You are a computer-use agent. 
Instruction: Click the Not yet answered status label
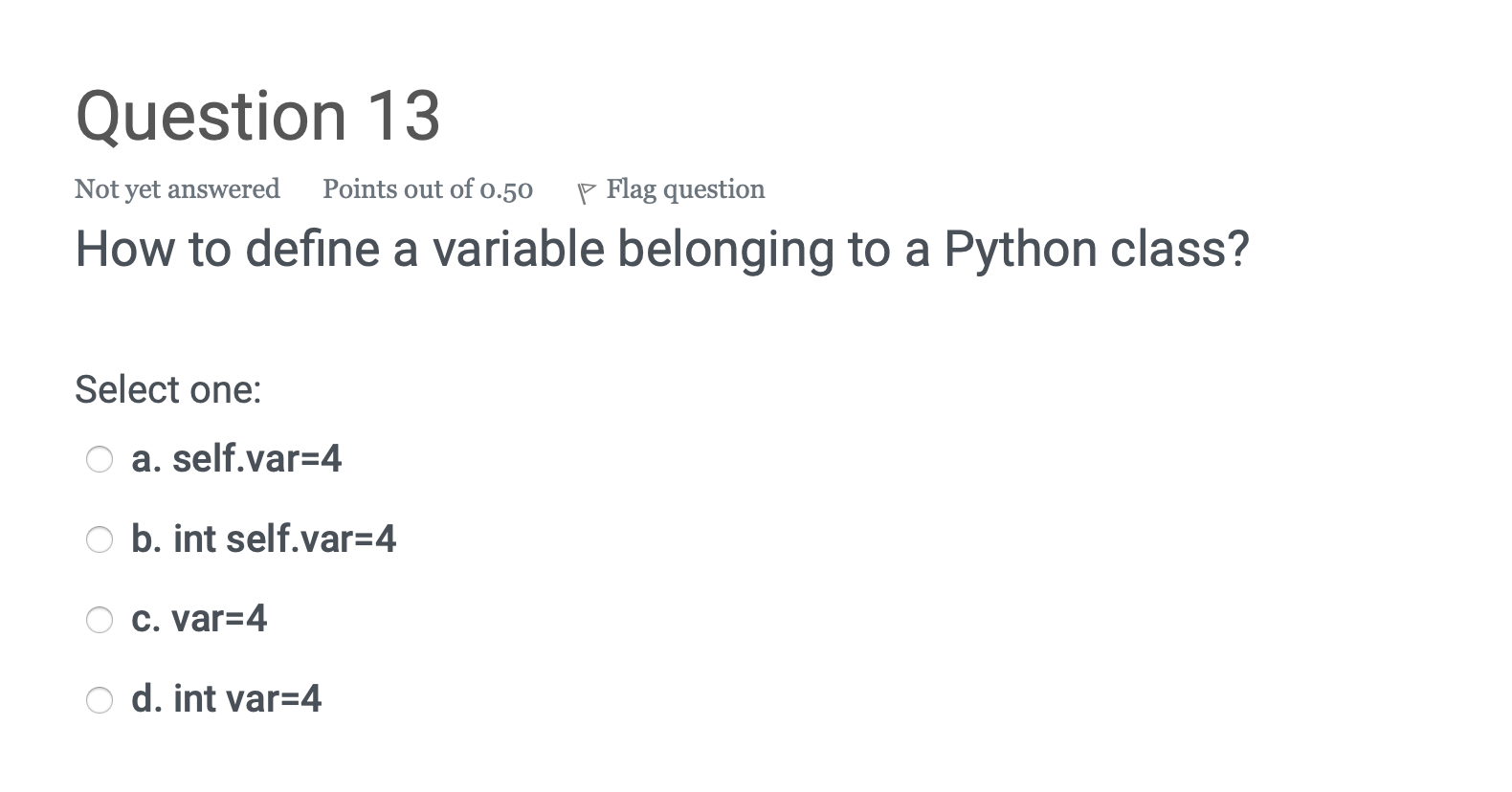(x=177, y=188)
